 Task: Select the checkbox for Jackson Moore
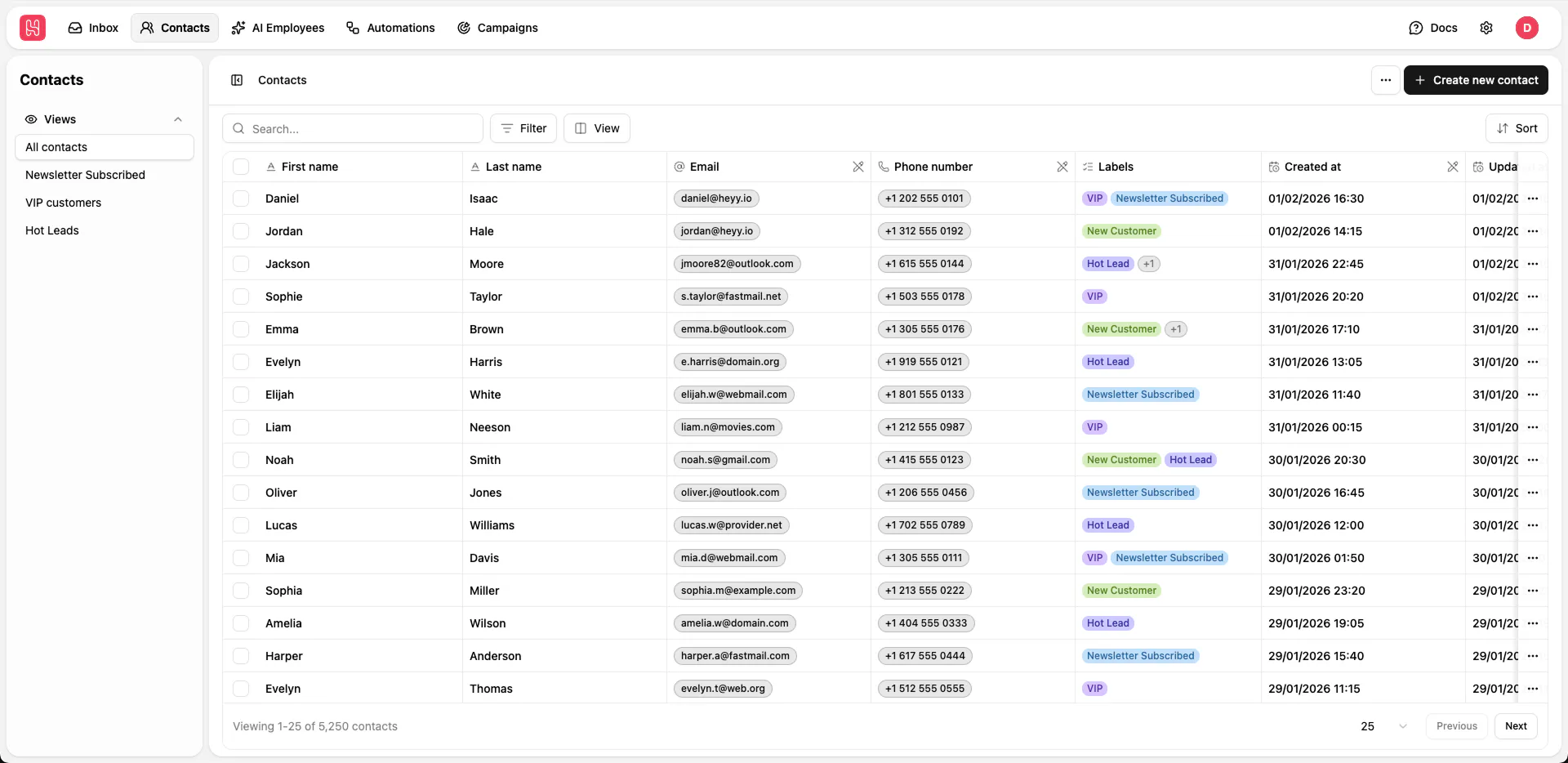(x=241, y=264)
